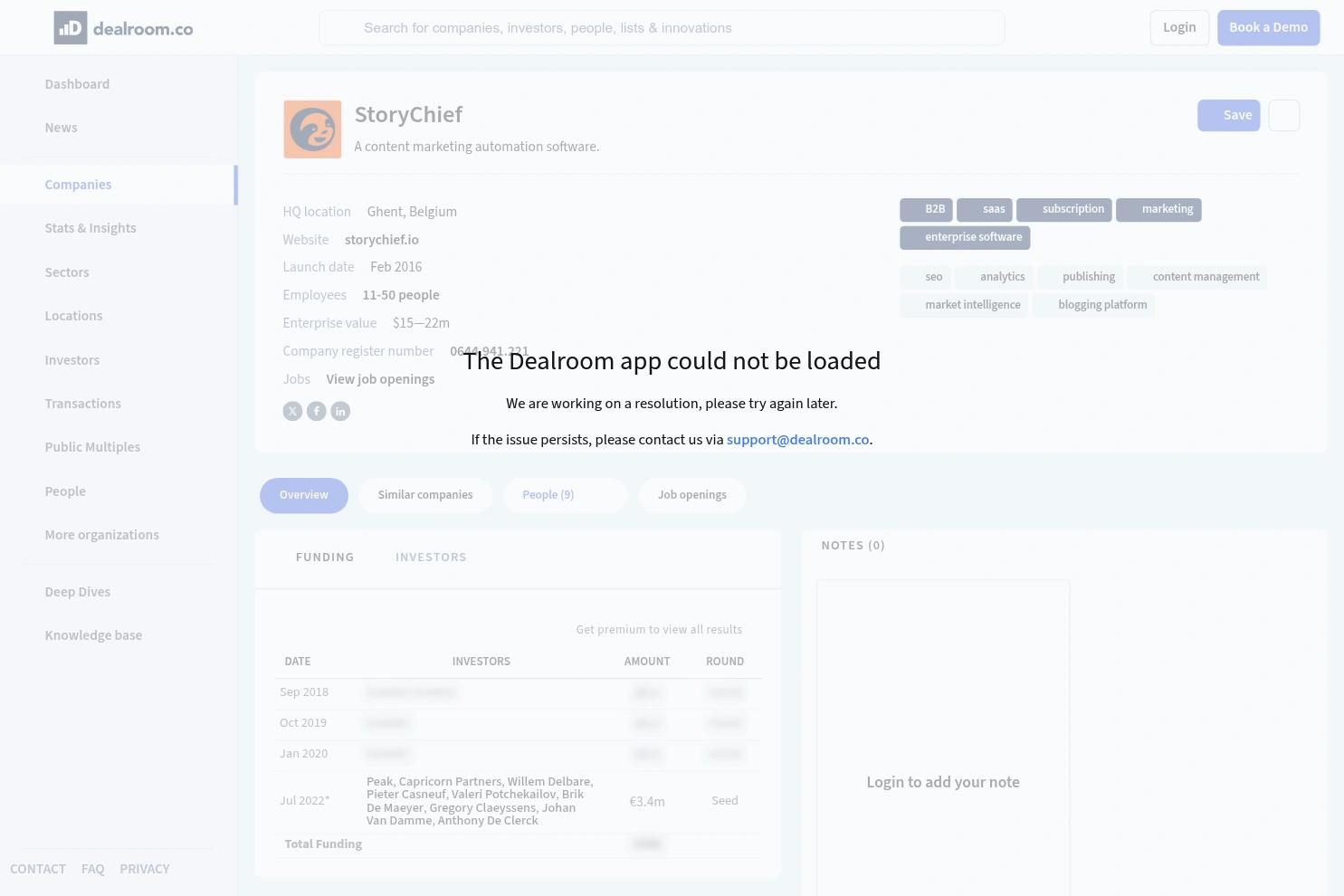The height and width of the screenshot is (896, 1344).
Task: Select Companies in the sidebar
Action: point(79,185)
